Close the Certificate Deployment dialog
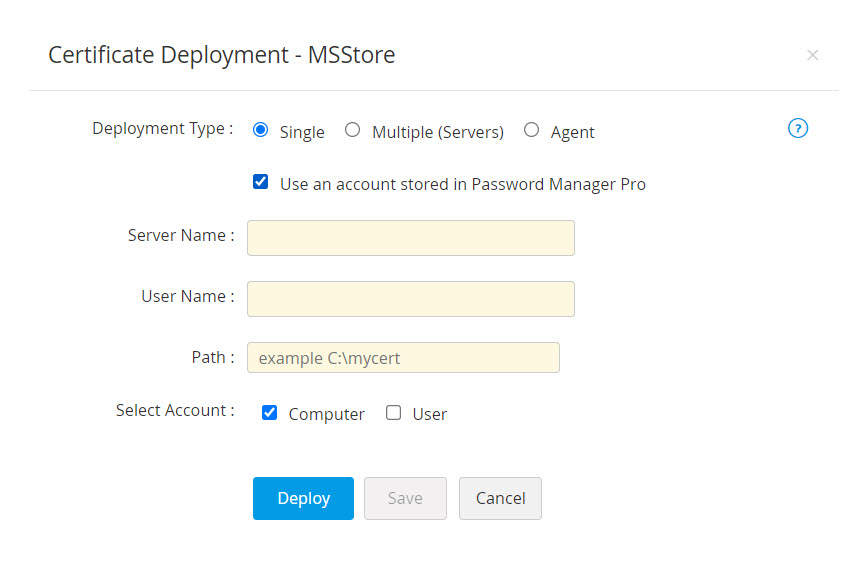The image size is (865, 563). (x=812, y=55)
